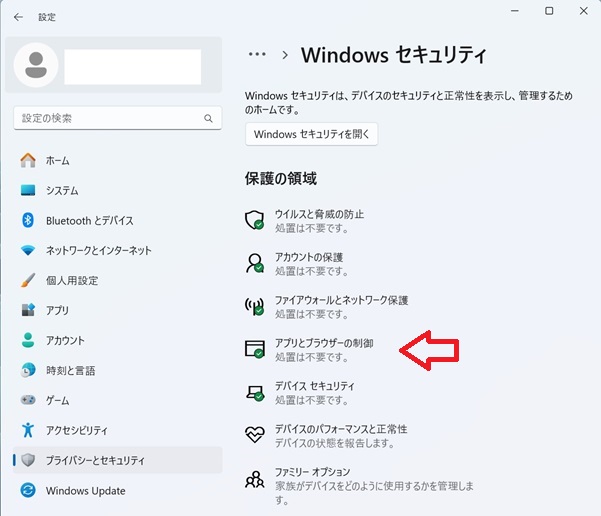Click the user profile avatar
Image resolution: width=601 pixels, height=516 pixels.
[36, 65]
